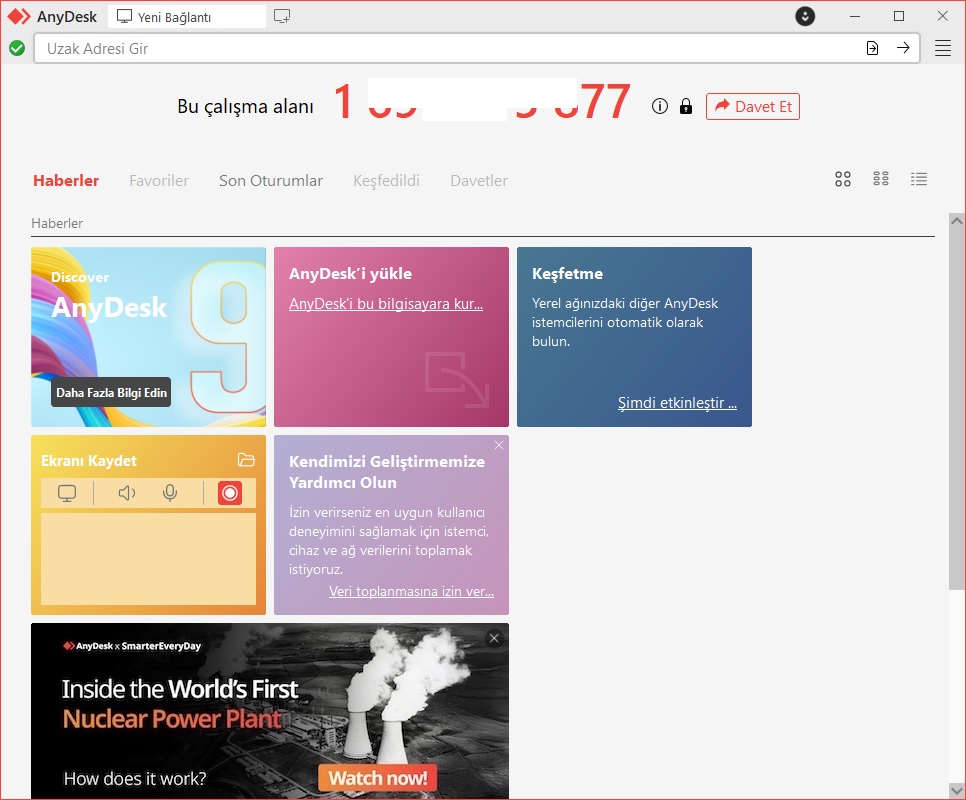
Task: Click the Davet Et button
Action: [753, 107]
